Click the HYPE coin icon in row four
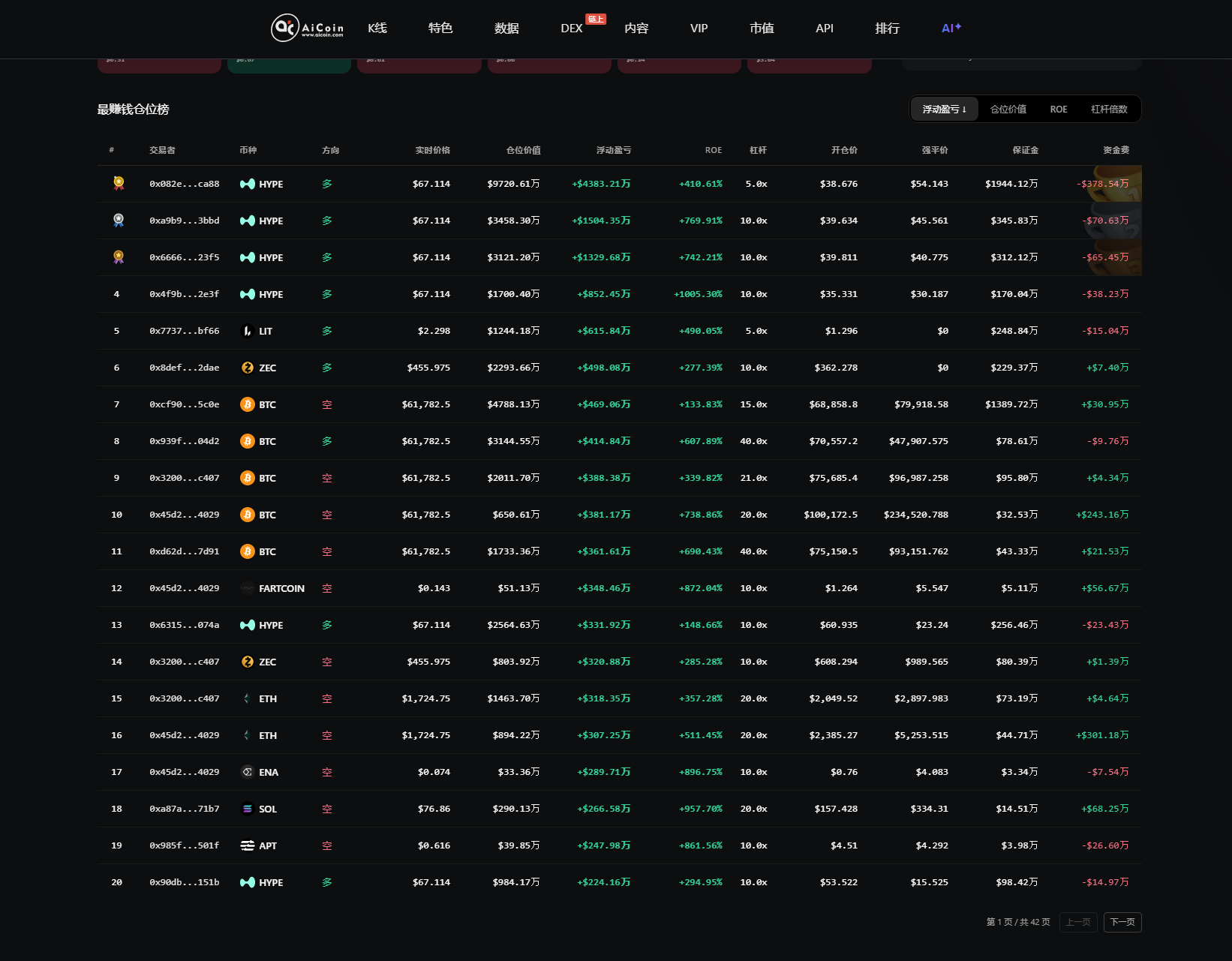Viewport: 1232px width, 961px height. [248, 294]
